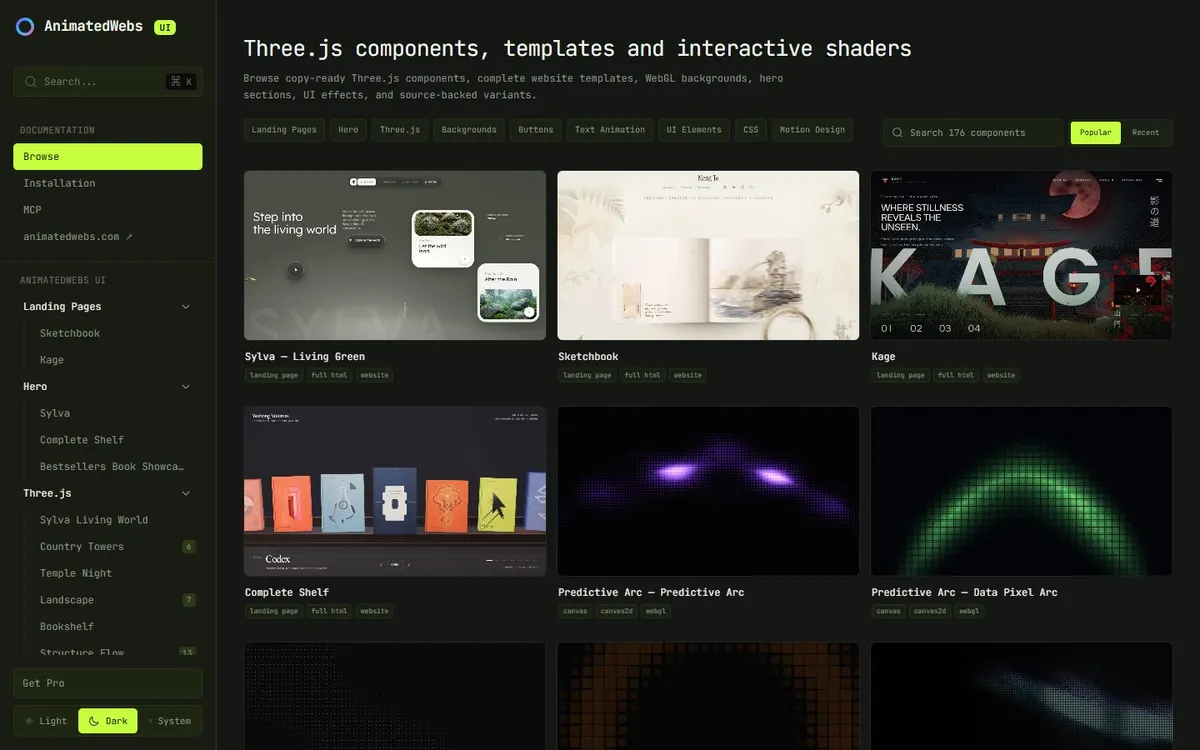Click AnimatedWebs brand name text
The image size is (1200, 750).
93,27
